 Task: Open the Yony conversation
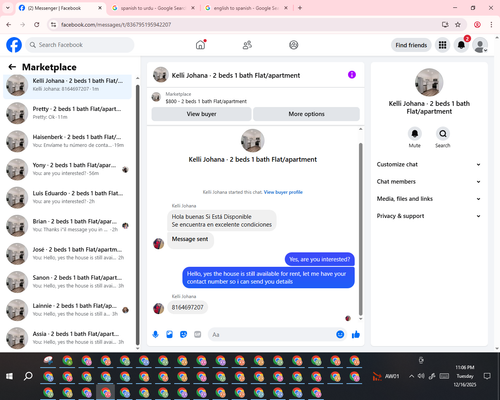point(67,169)
